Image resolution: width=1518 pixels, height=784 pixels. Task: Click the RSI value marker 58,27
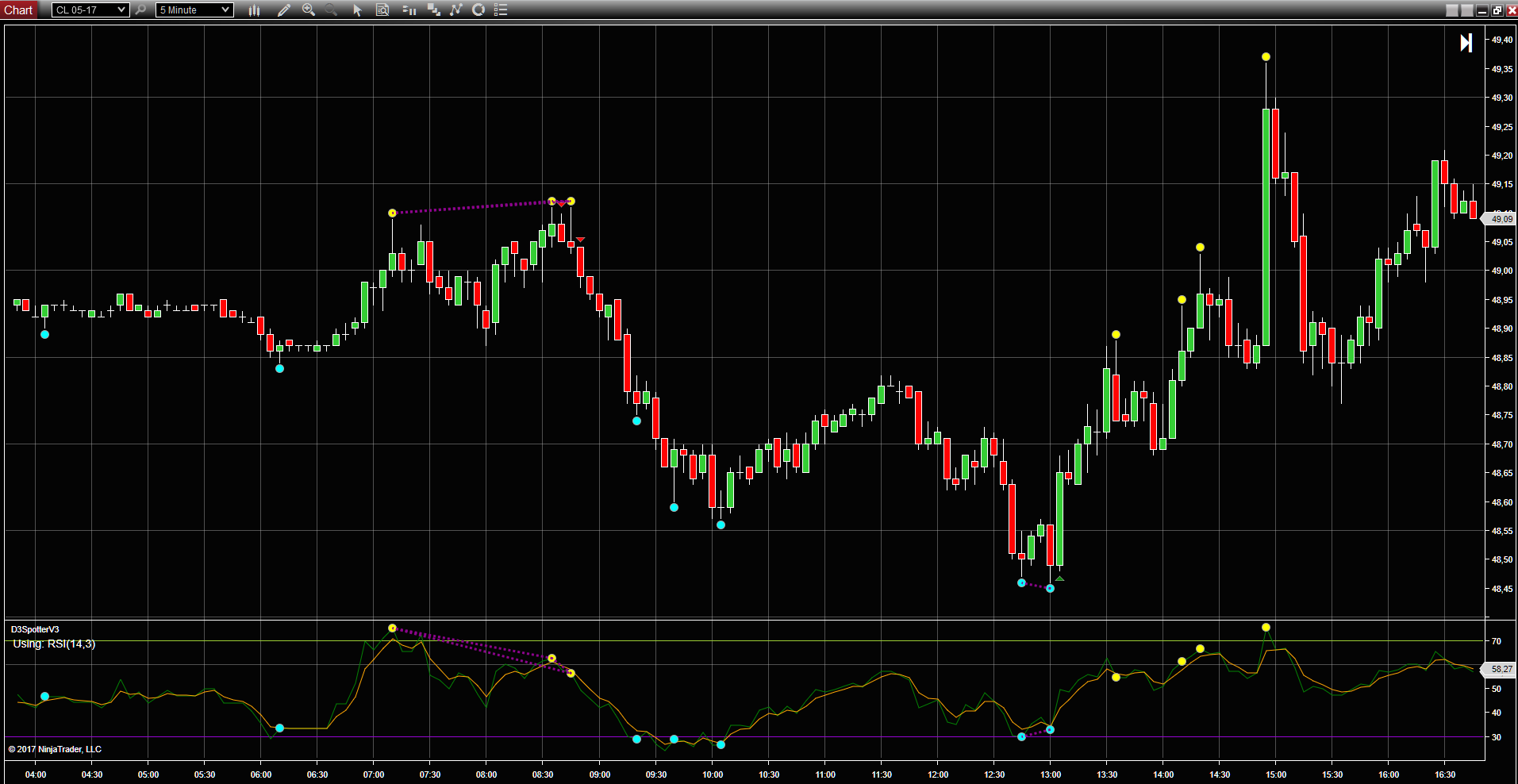[x=1500, y=669]
